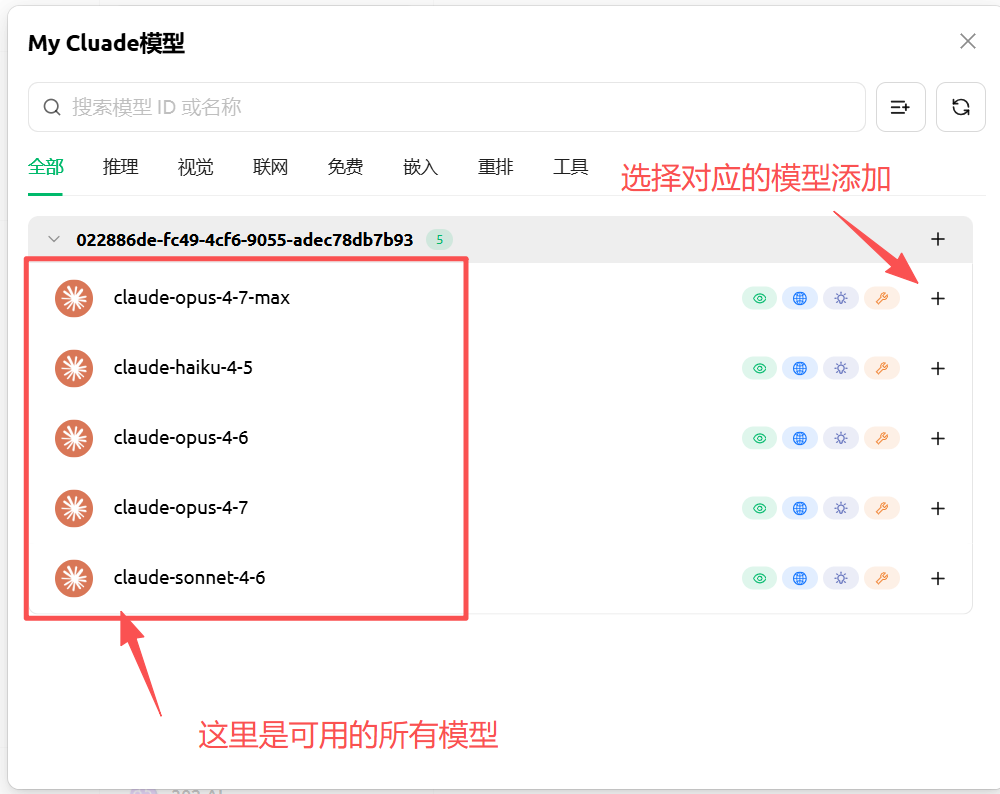Open the 联网 tab
The image size is (1000, 794).
coord(270,167)
